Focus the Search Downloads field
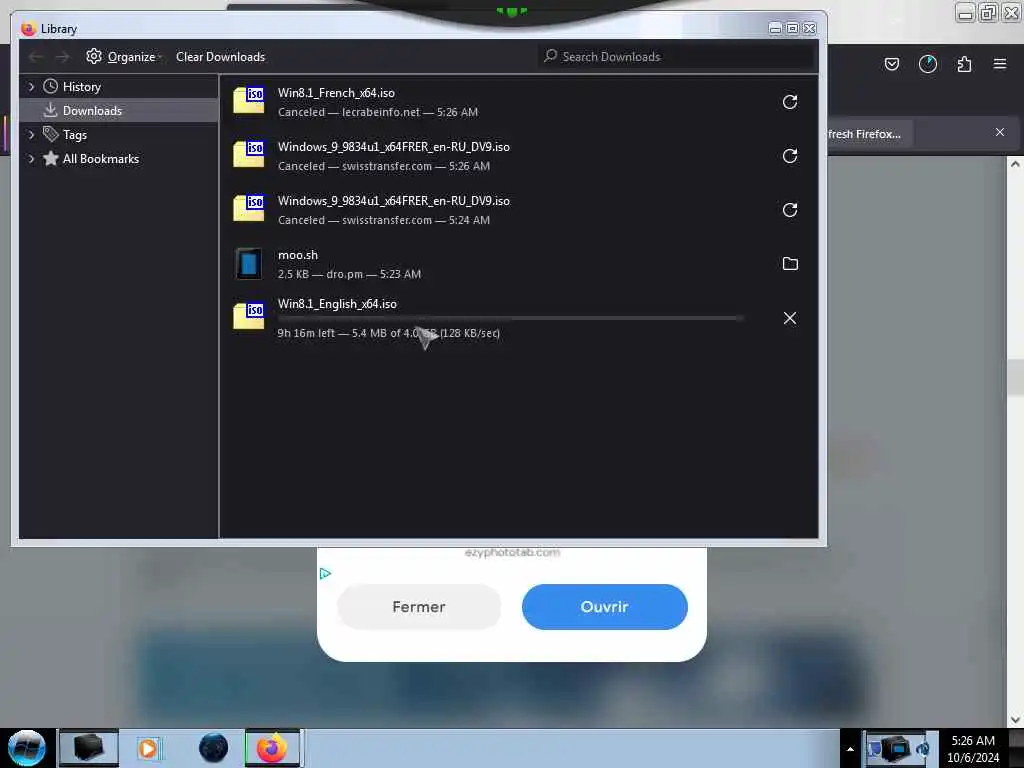This screenshot has height=768, width=1024. tap(677, 57)
